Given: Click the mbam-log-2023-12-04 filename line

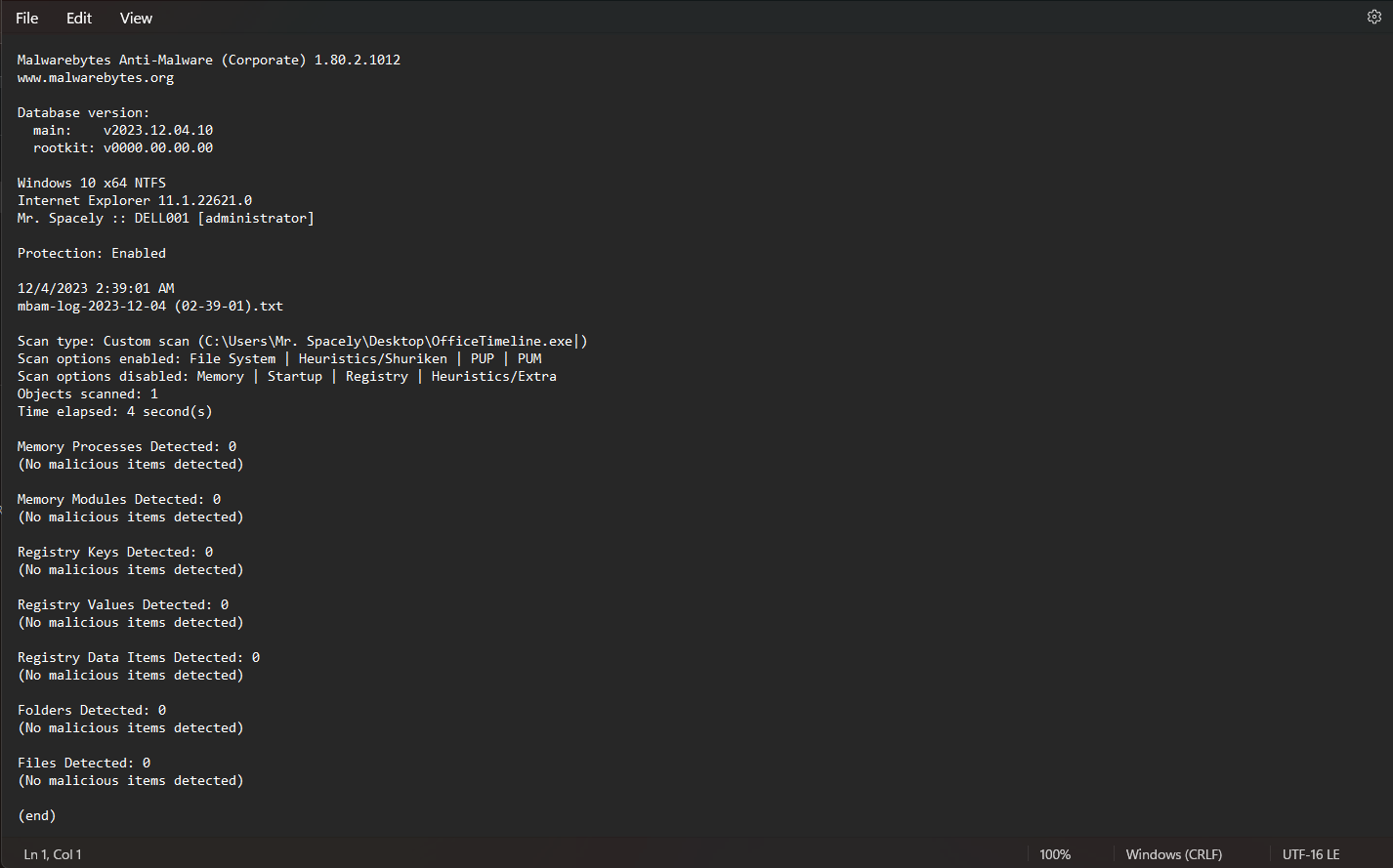Looking at the screenshot, I should 150,307.
